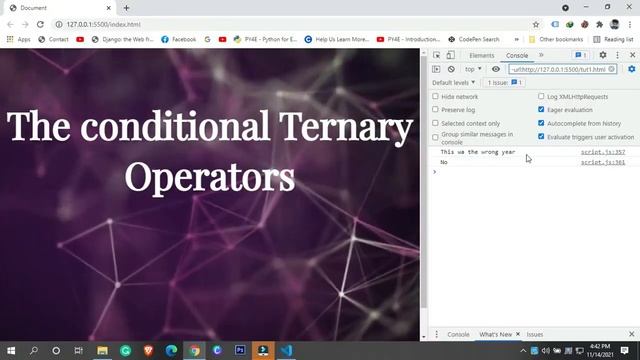Show more bookmarks chevron
The image size is (640, 360).
click(516, 39)
